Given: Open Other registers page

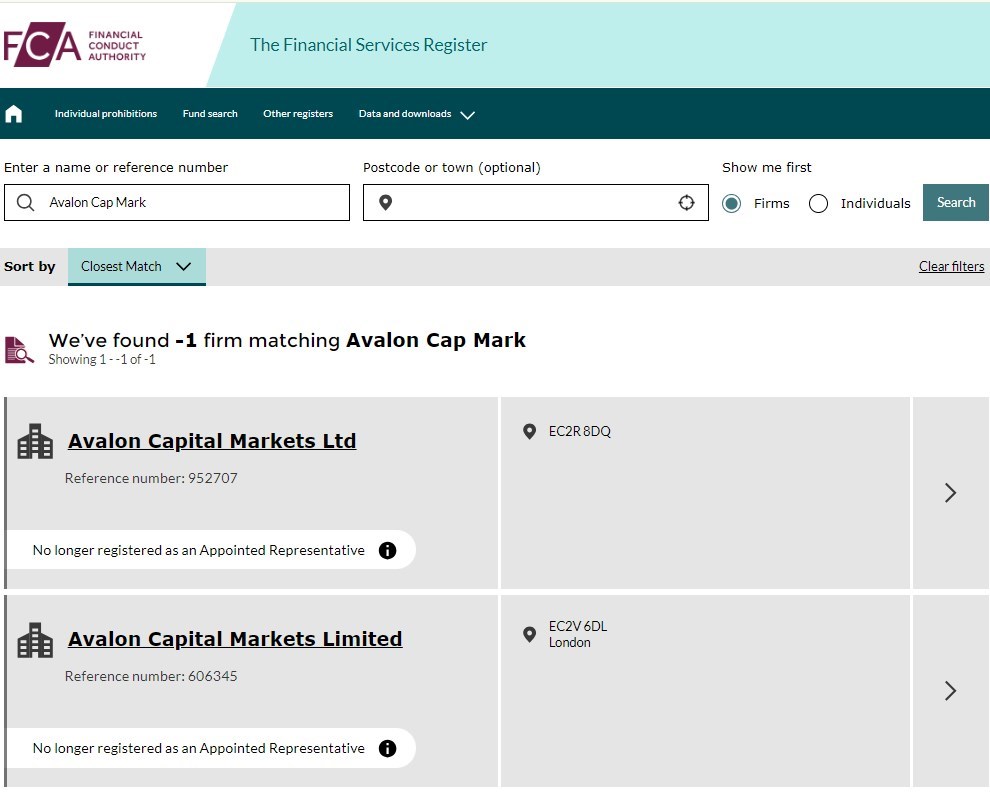Looking at the screenshot, I should (x=298, y=114).
